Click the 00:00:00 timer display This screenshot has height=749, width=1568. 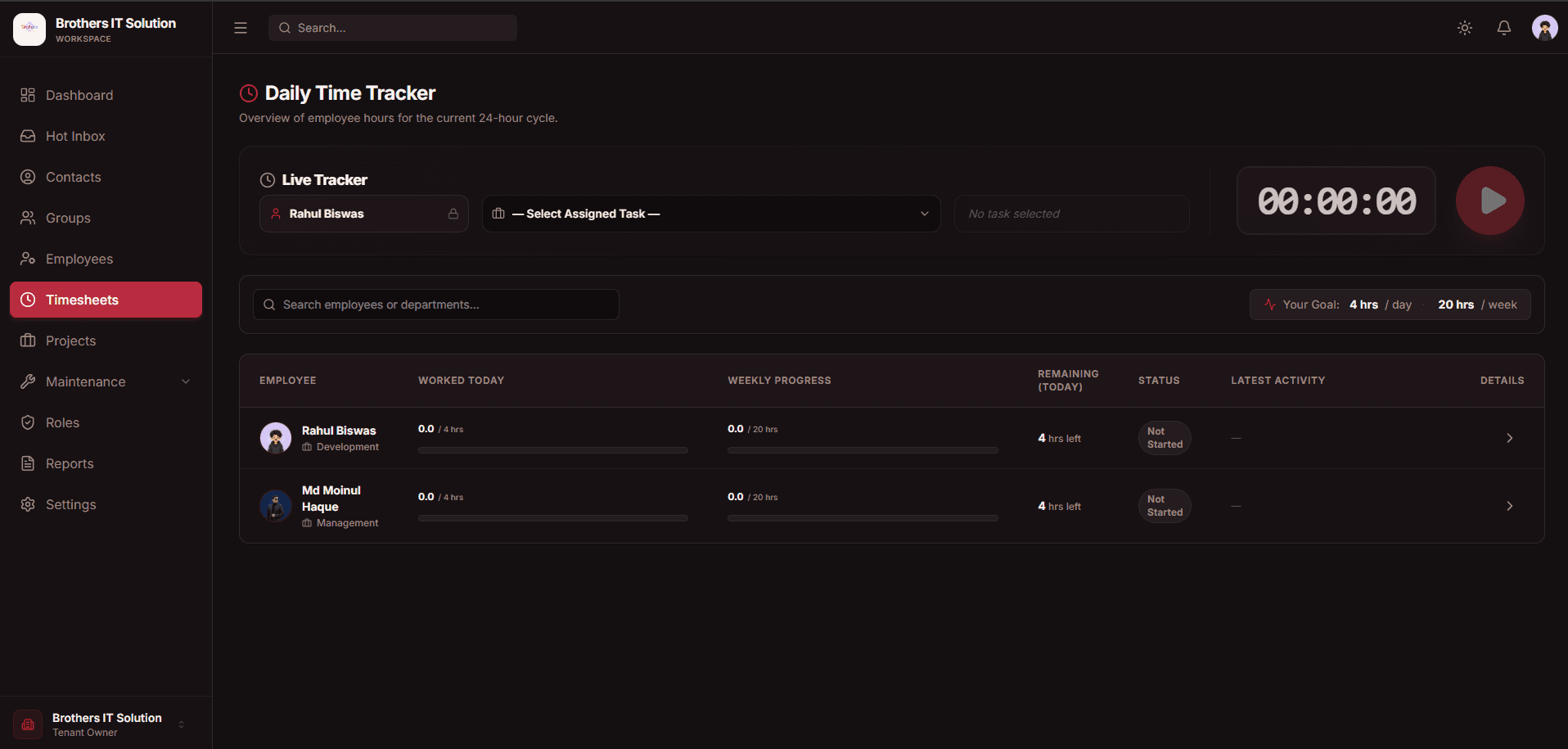pyautogui.click(x=1336, y=201)
